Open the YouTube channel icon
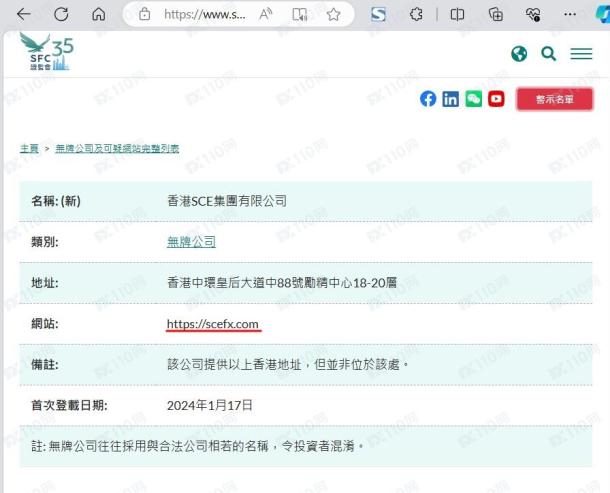Image resolution: width=610 pixels, height=493 pixels. click(x=496, y=99)
